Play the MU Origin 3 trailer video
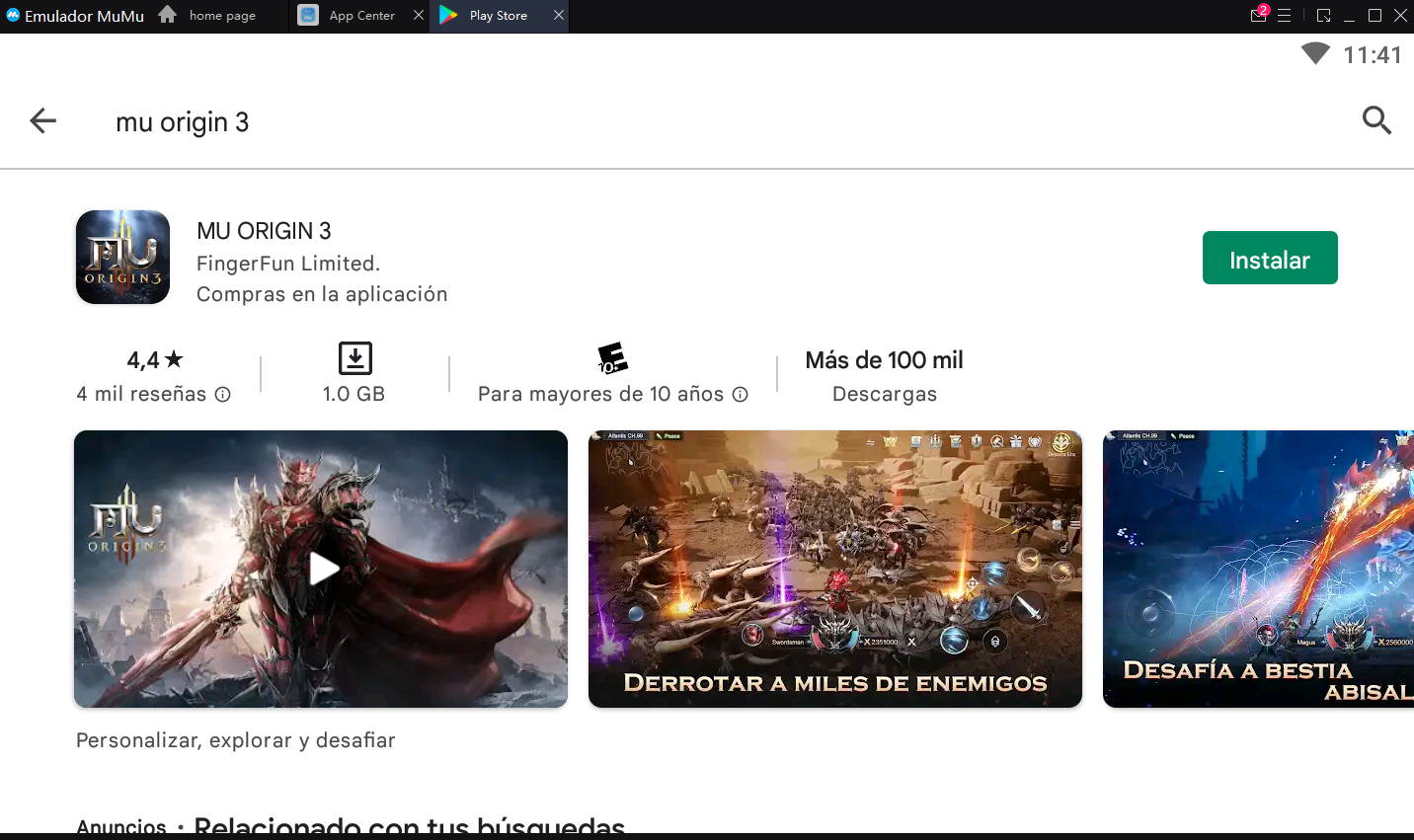 point(324,569)
